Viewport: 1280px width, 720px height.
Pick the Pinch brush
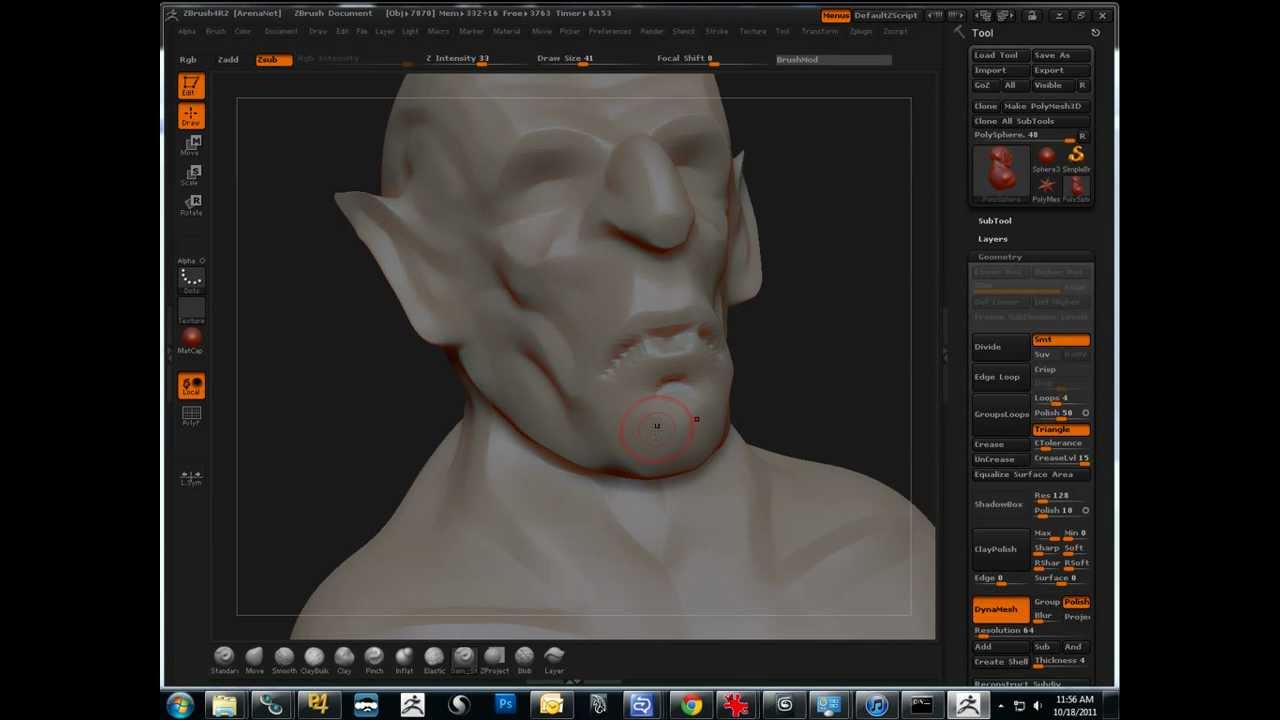[374, 660]
